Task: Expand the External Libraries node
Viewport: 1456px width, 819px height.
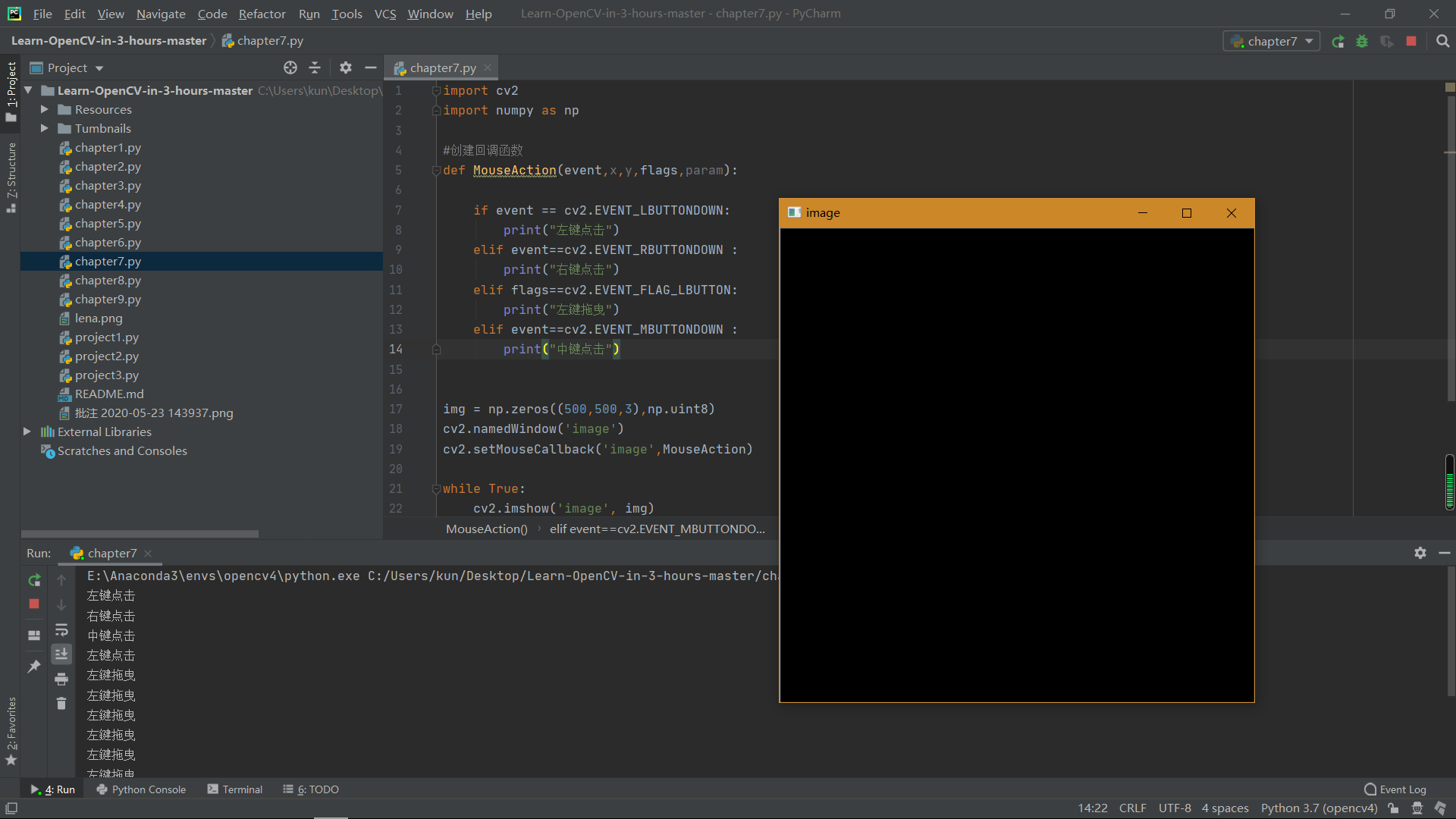Action: coord(27,431)
